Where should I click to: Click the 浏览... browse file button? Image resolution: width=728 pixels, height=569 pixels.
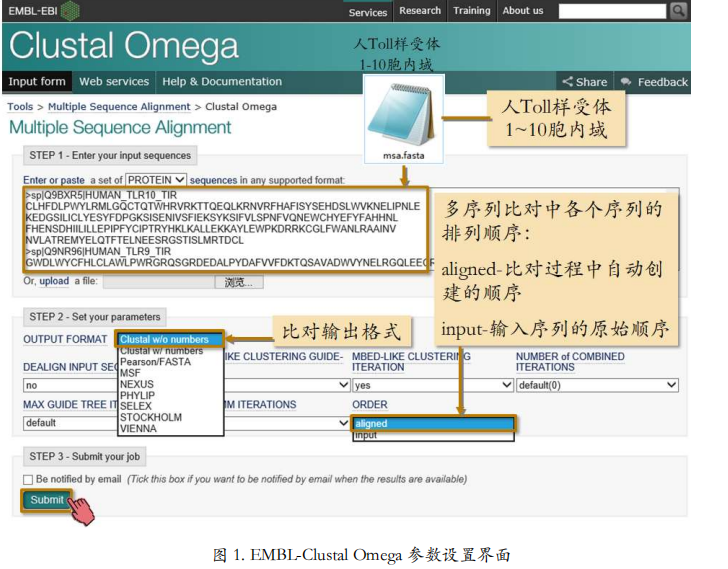239,282
